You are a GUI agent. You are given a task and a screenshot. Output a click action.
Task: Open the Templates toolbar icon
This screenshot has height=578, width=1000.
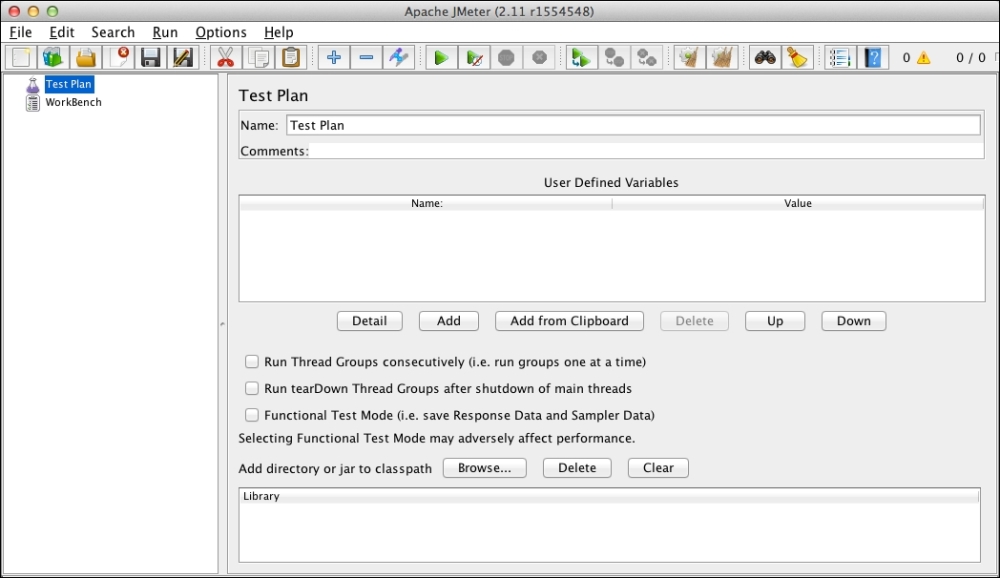tap(53, 57)
